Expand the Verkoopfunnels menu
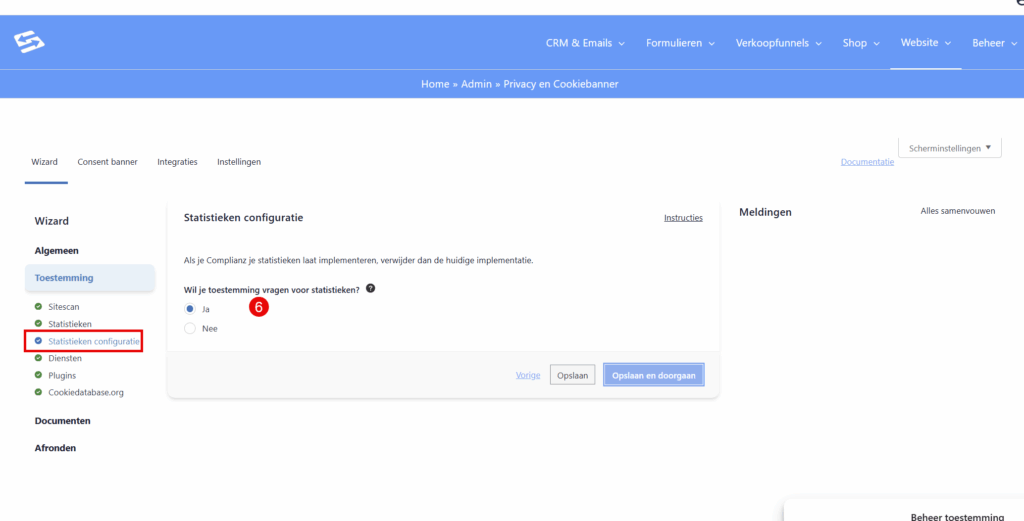 pyautogui.click(x=778, y=43)
